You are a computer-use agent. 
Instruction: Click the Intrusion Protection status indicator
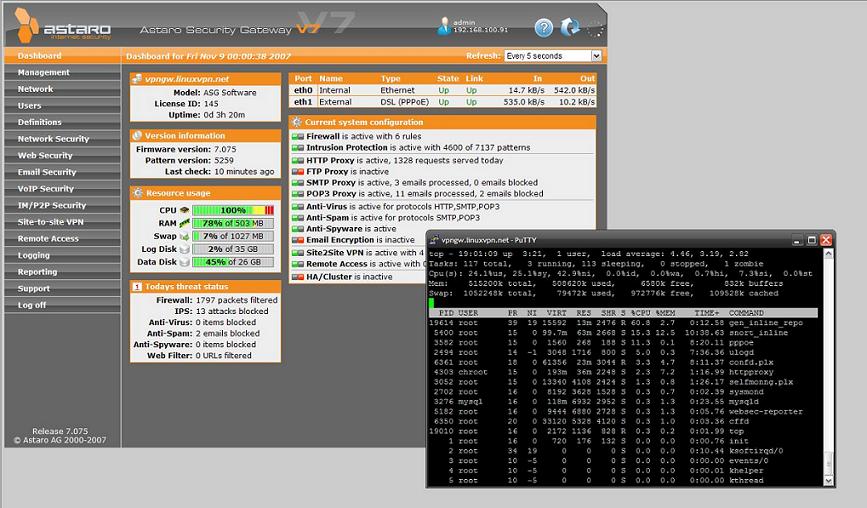[297, 148]
